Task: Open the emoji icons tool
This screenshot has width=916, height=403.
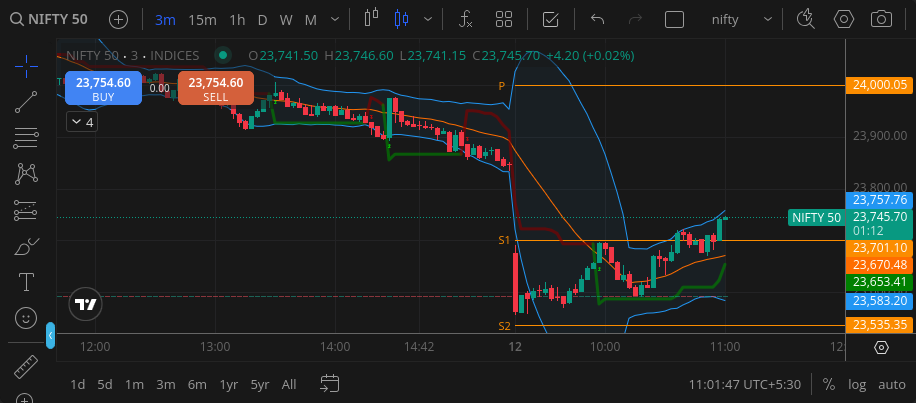Action: tap(27, 318)
